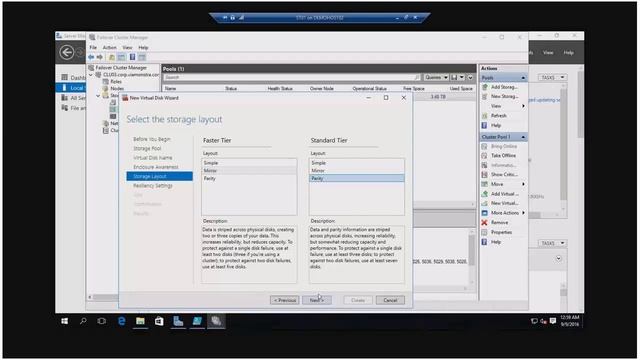Click Back arrow in Failover Cluster Manager toolbar
This screenshot has width=640, height=360.
(91, 57)
